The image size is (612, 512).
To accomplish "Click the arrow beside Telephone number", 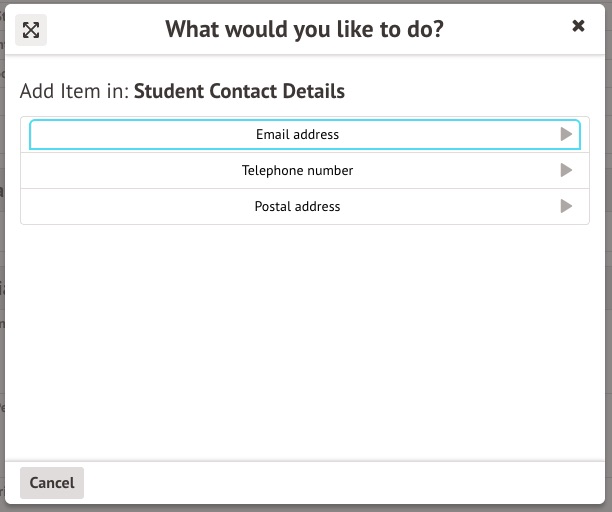I will click(x=566, y=170).
